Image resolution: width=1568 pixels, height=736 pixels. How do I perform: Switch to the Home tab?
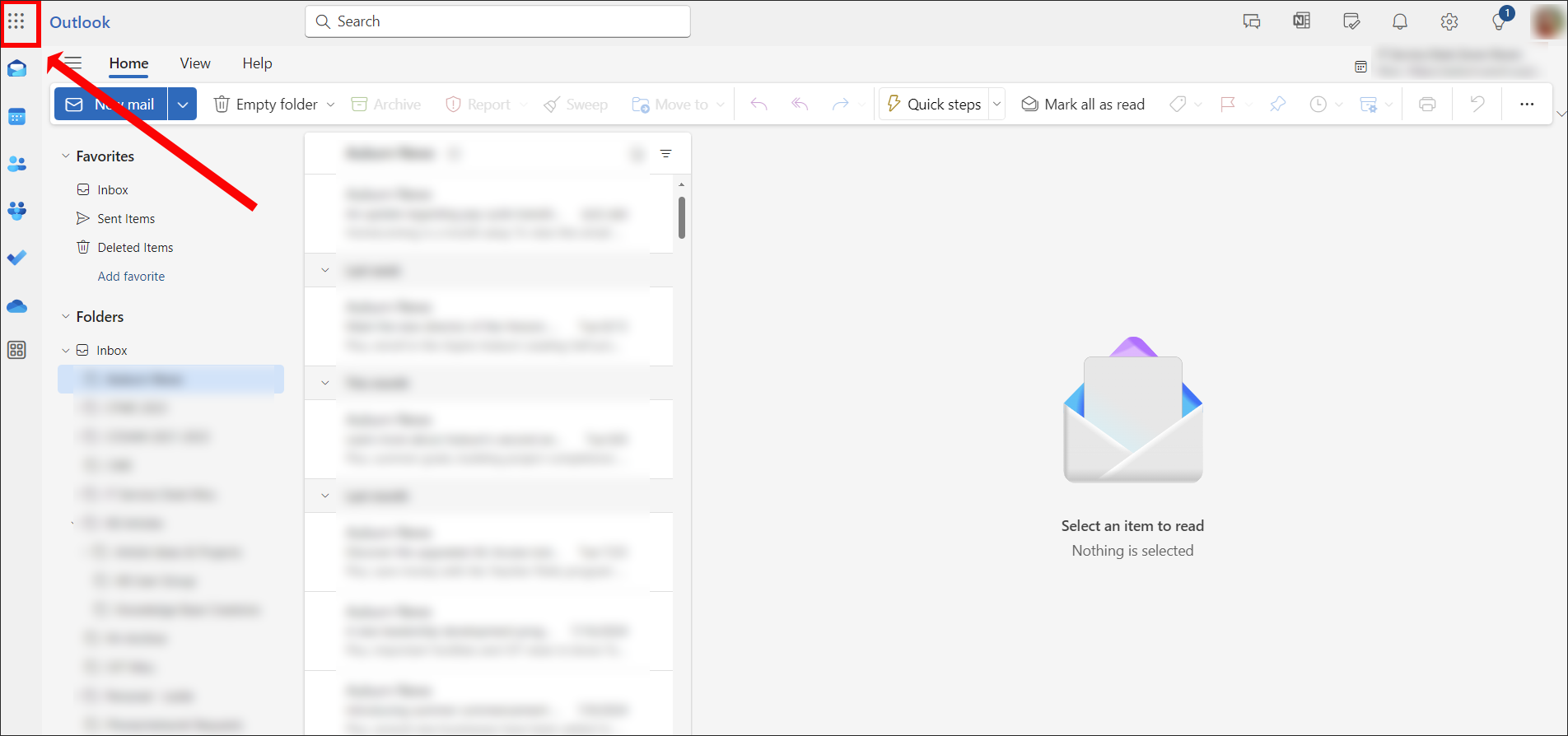click(x=129, y=63)
